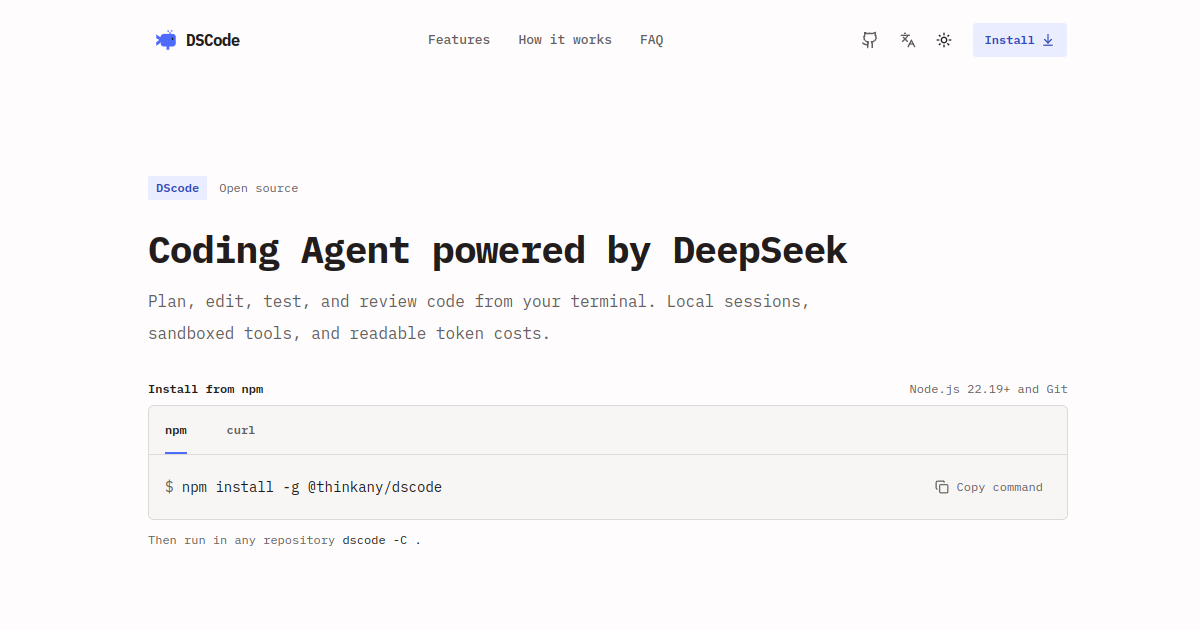Screen dimensions: 1200x630
Task: Click the 'Plan, edit, test, and review' description
Action: tap(479, 317)
